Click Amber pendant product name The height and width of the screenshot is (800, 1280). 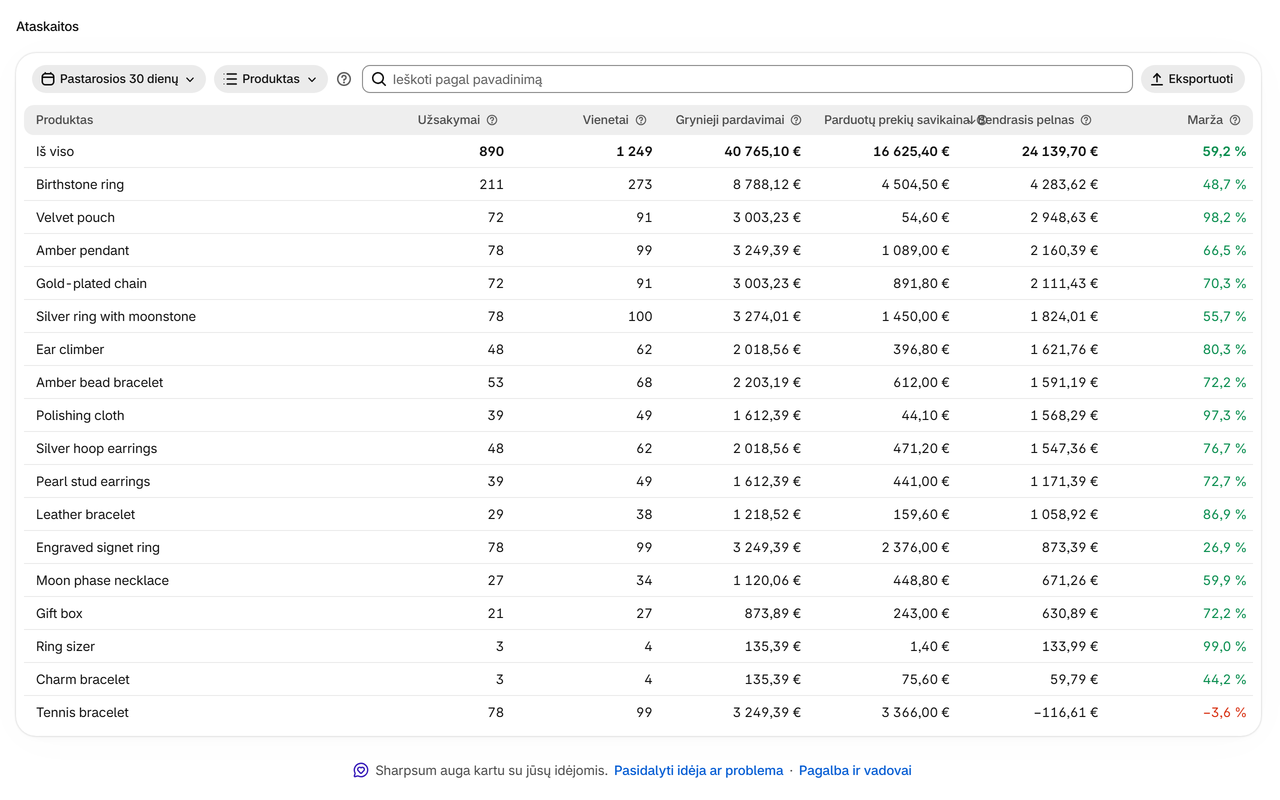pyautogui.click(x=82, y=250)
